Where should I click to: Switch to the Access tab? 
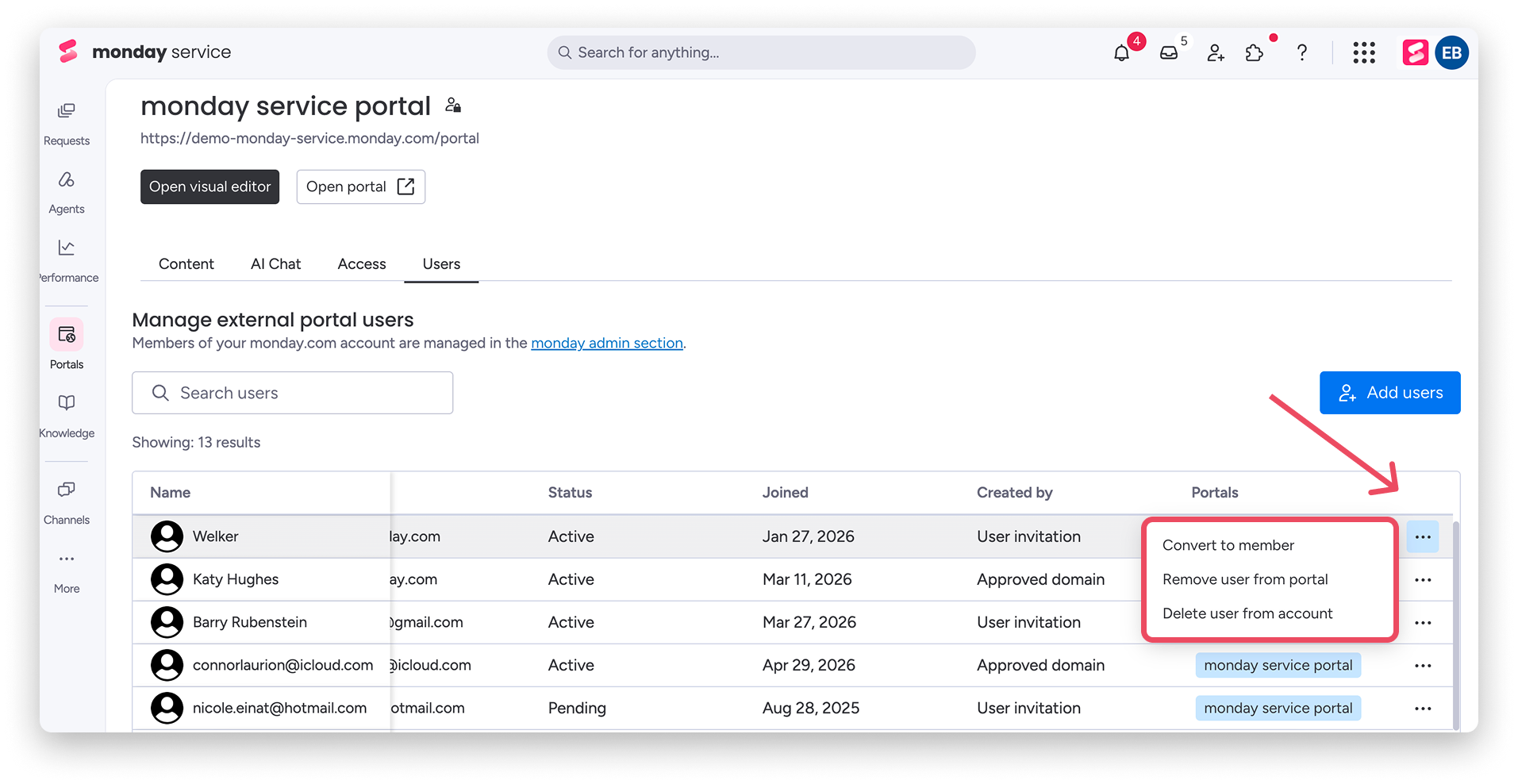362,264
